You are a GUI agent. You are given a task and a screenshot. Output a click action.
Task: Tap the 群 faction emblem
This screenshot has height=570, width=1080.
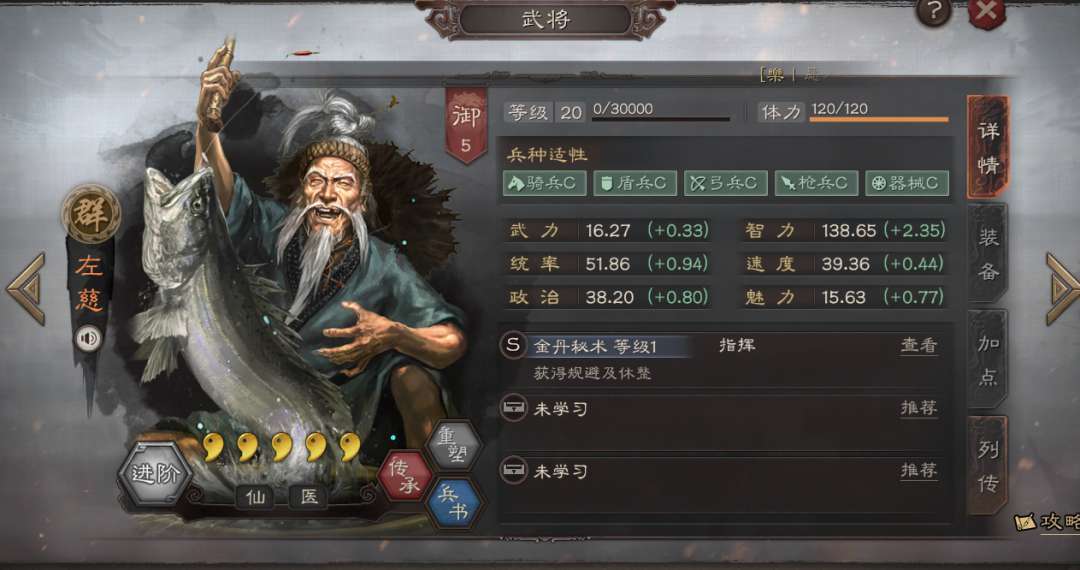90,214
